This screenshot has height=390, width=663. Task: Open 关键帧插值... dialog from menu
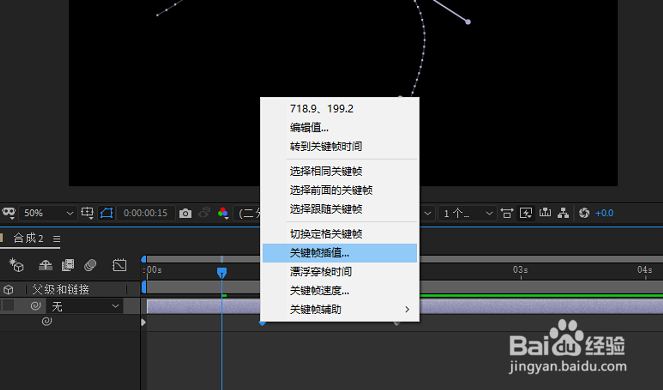(x=340, y=253)
